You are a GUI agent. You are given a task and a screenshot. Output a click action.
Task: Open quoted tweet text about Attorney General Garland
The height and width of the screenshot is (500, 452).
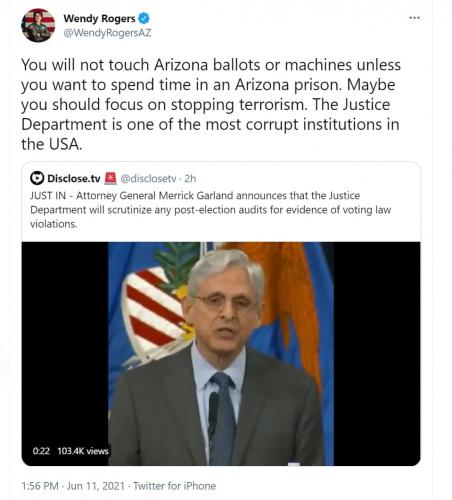click(x=210, y=209)
